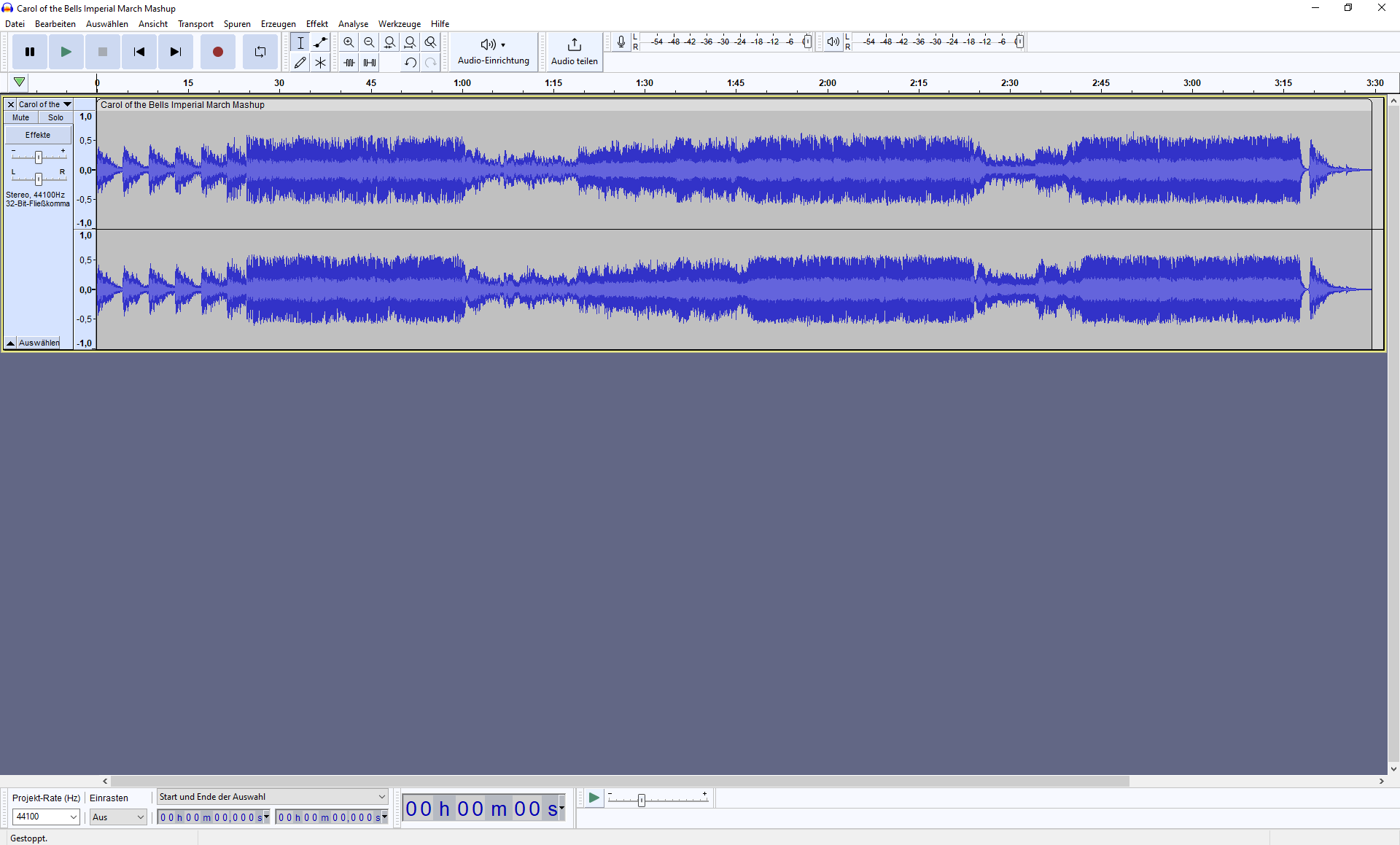Open the Spuren menu
This screenshot has height=845, width=1400.
pos(237,24)
